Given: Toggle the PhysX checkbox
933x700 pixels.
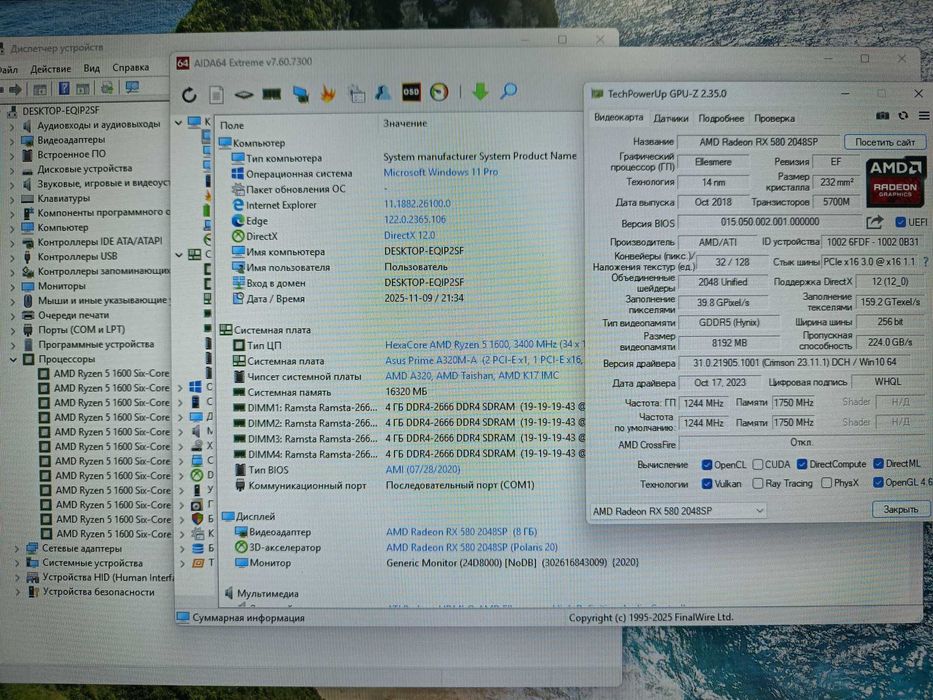Looking at the screenshot, I should 826,483.
